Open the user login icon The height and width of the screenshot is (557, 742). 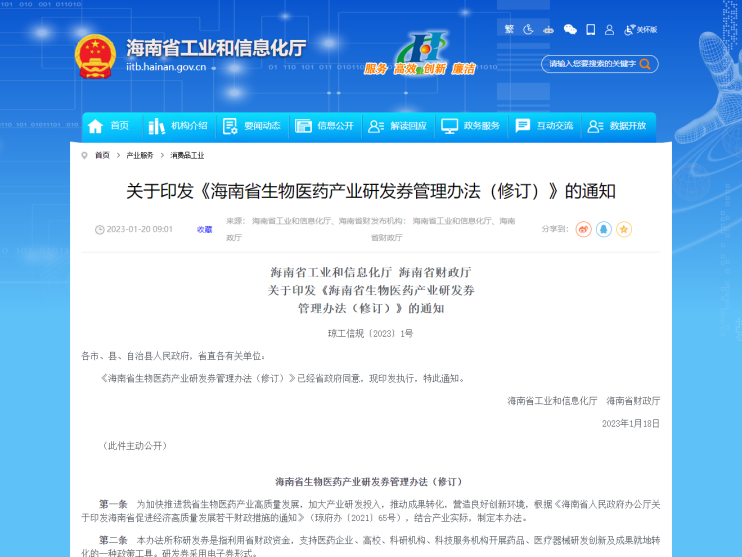[610, 30]
